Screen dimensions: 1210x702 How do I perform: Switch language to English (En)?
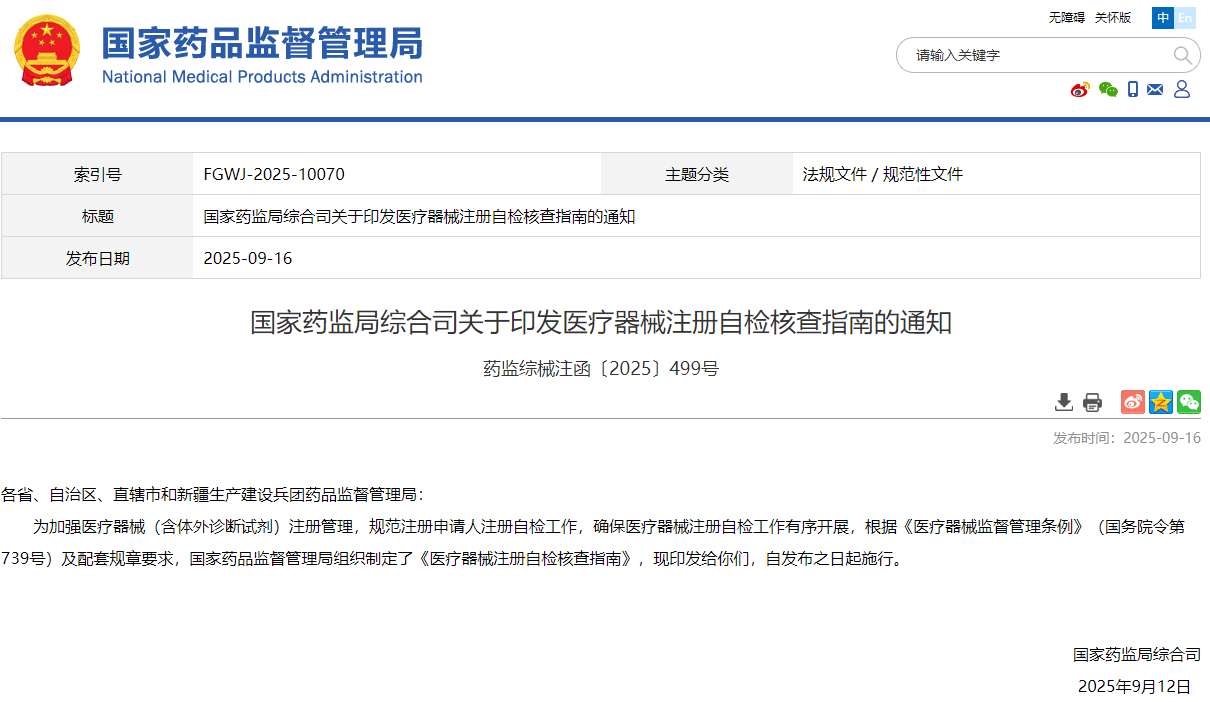tap(1185, 18)
